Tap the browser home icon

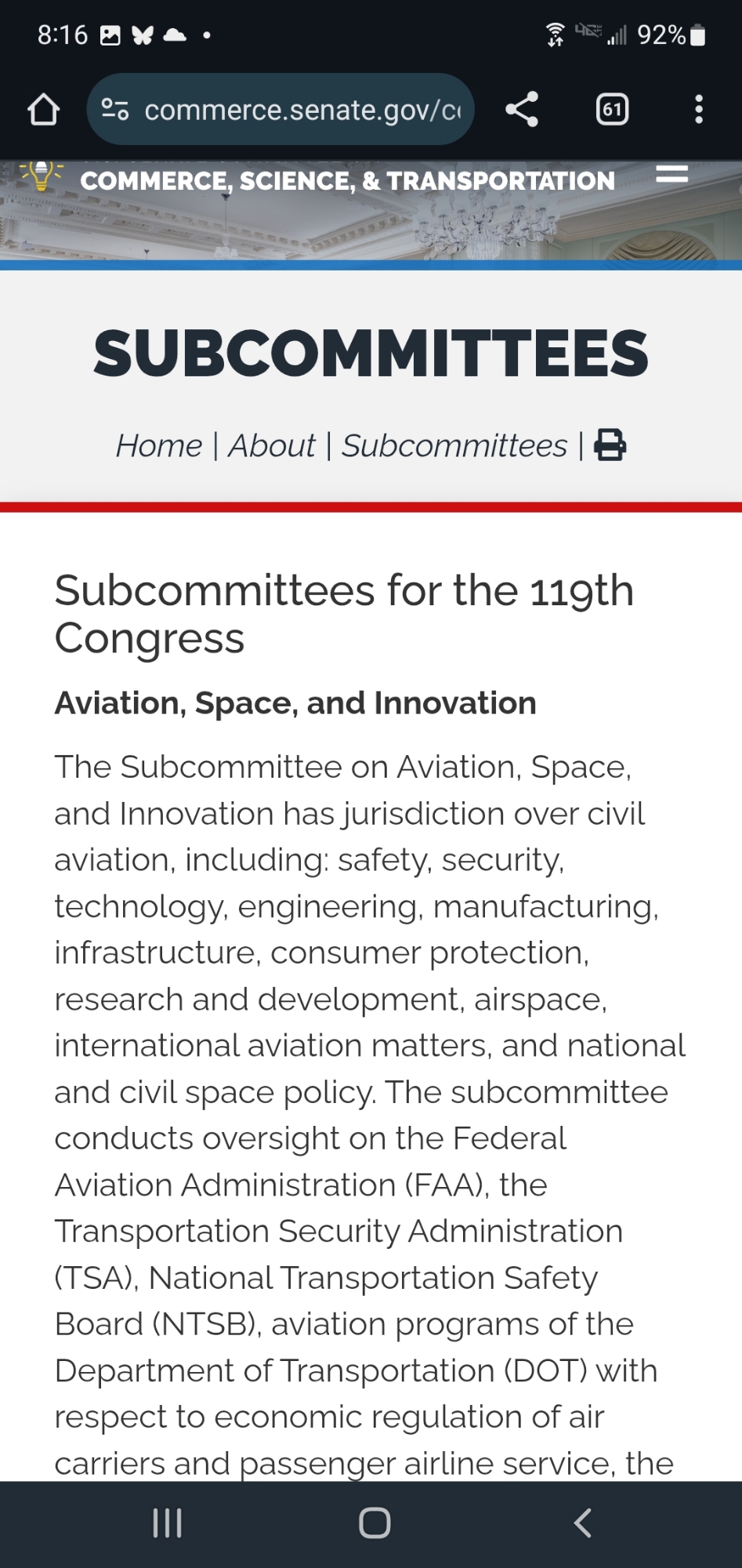click(x=43, y=110)
